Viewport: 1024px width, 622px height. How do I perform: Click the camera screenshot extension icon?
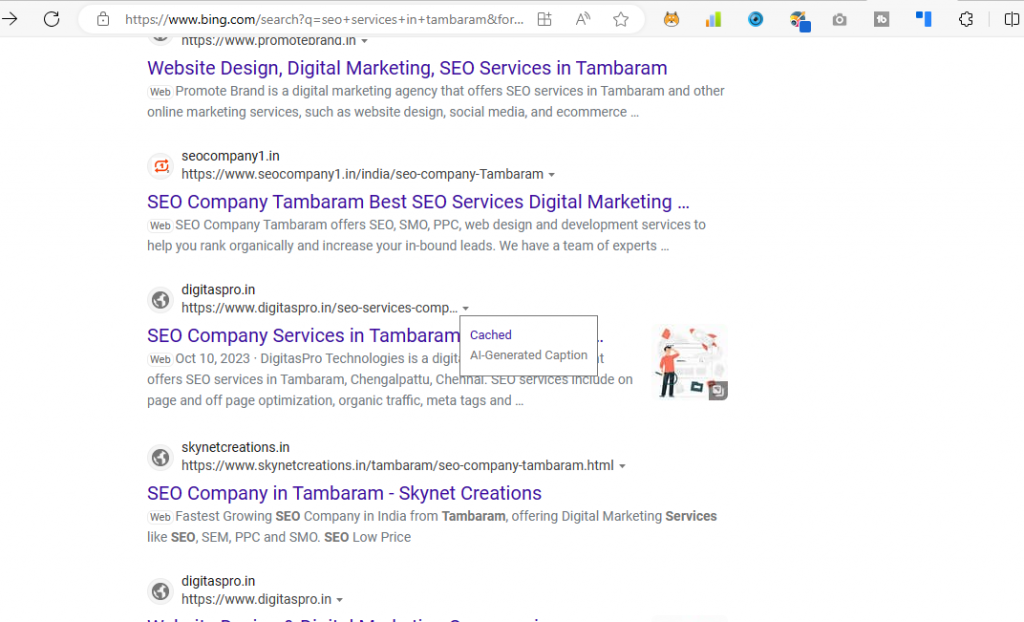(x=840, y=20)
